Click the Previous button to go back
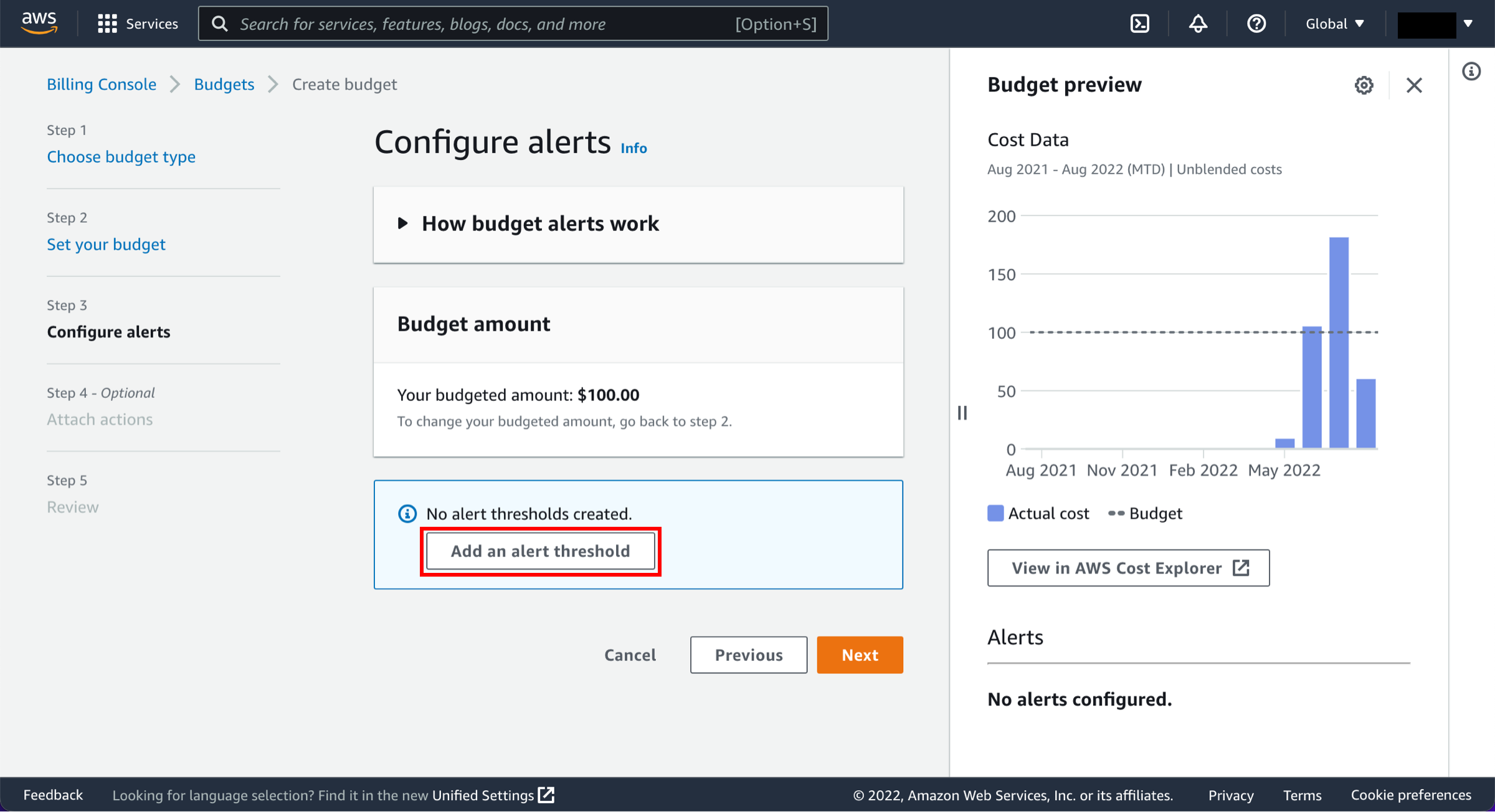1495x812 pixels. [749, 655]
